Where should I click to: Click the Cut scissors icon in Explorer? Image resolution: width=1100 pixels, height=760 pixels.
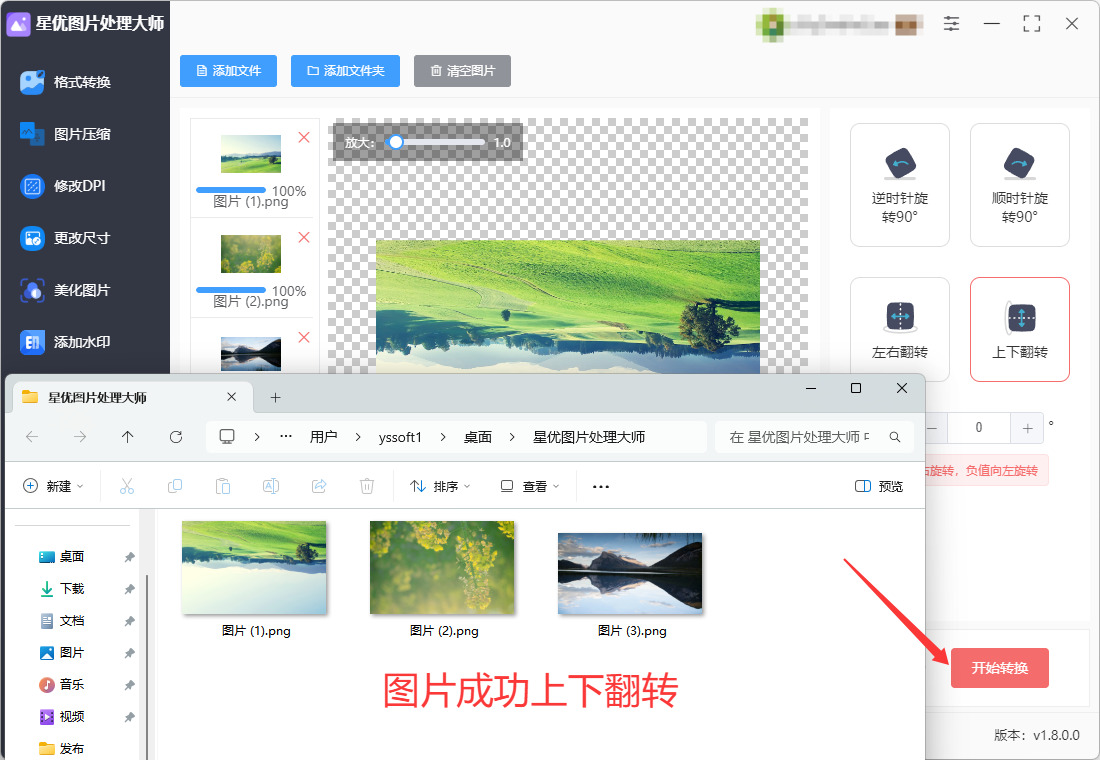127,486
